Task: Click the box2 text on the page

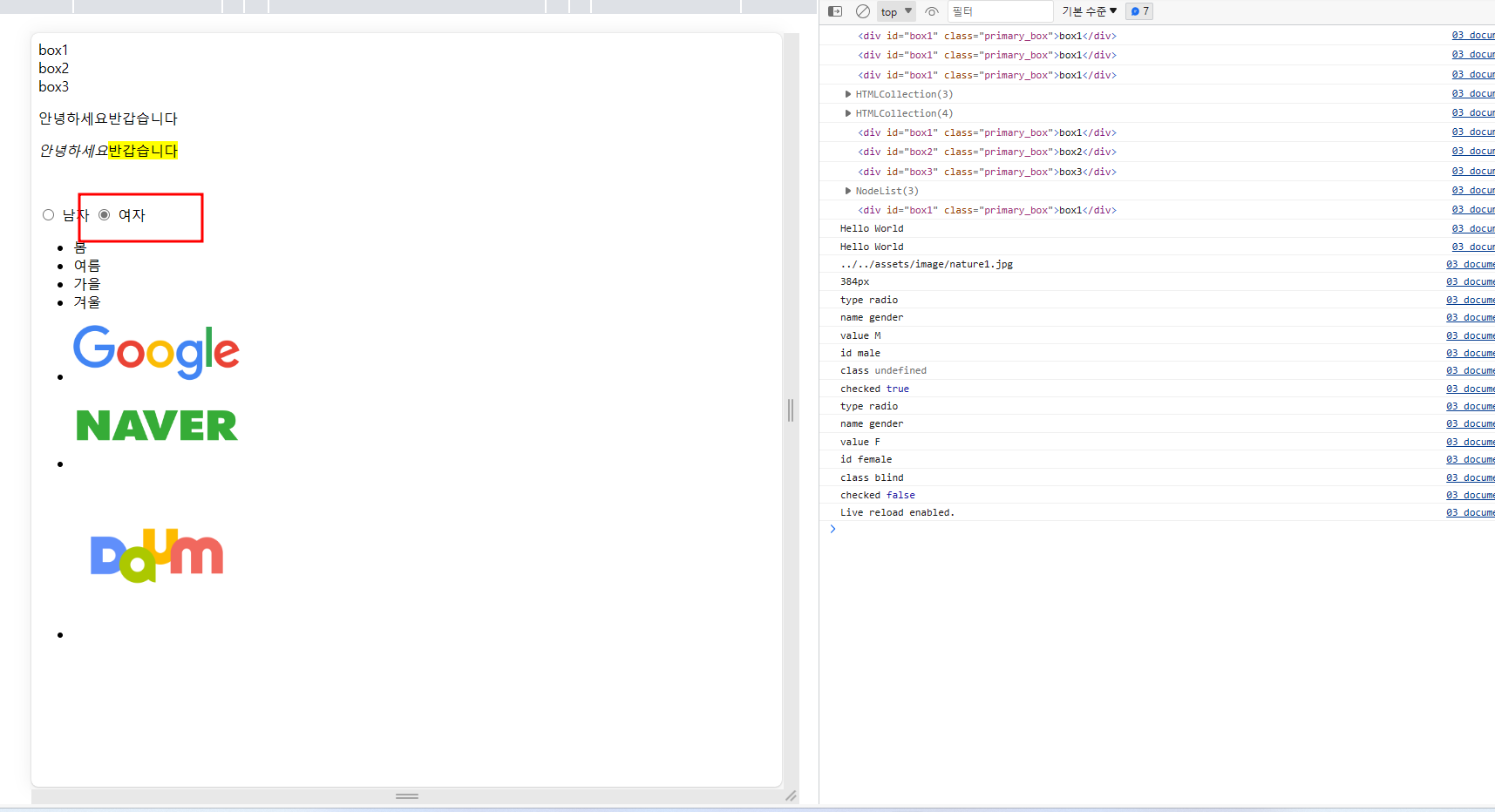Action: pyautogui.click(x=53, y=68)
